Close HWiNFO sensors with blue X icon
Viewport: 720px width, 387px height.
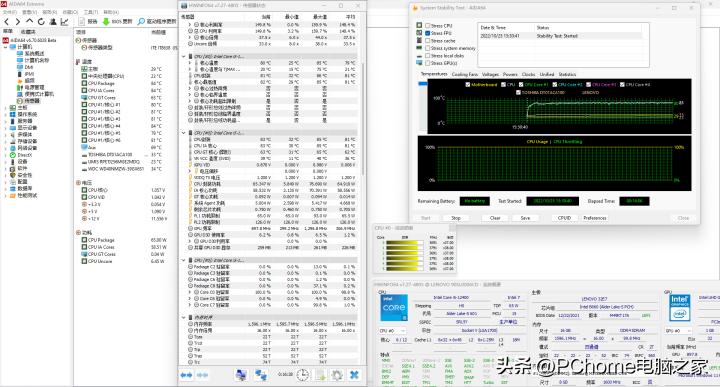(x=354, y=375)
